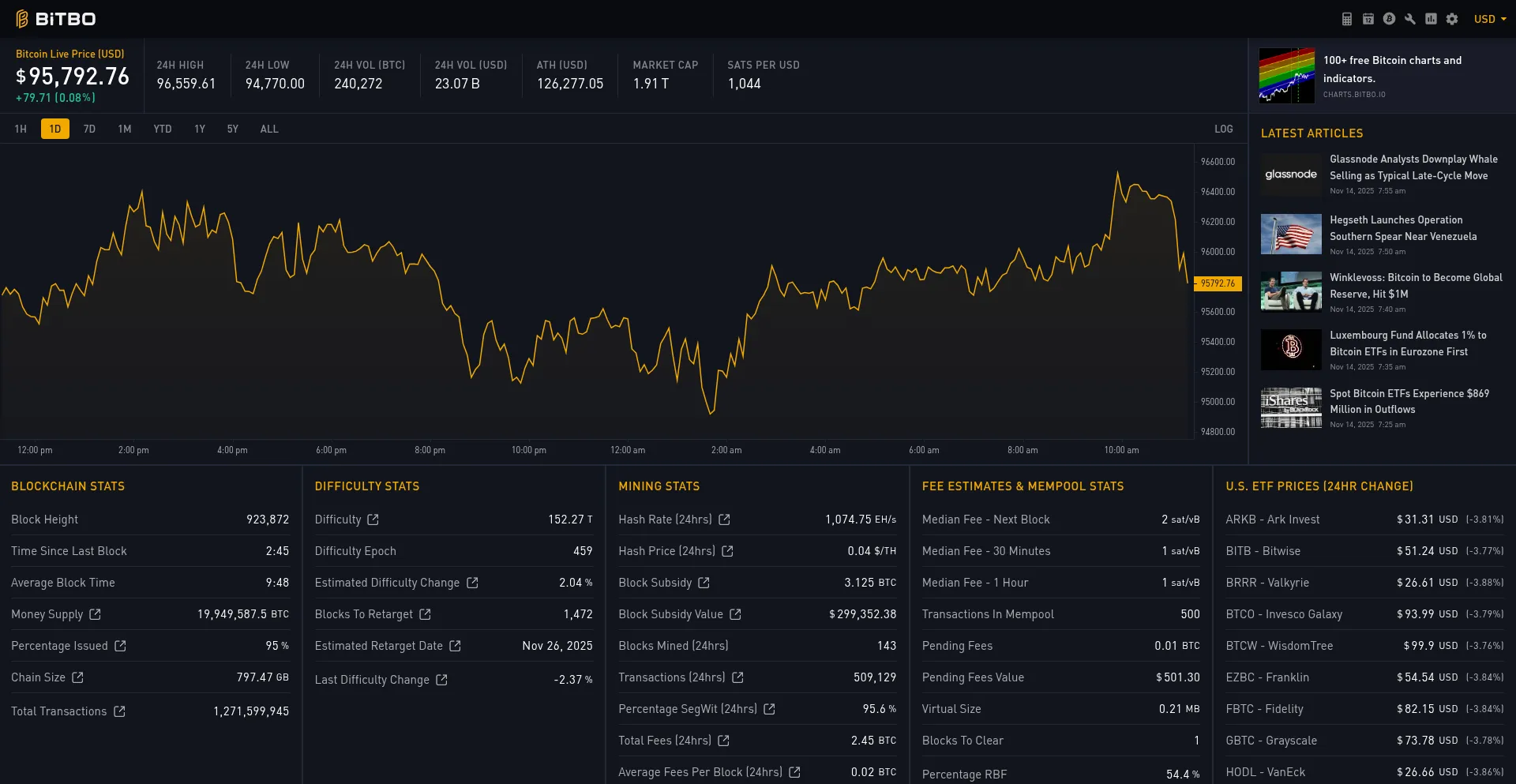Screen dimensions: 1516x784
Task: Click external link icon next to Difficulty
Action: [373, 520]
